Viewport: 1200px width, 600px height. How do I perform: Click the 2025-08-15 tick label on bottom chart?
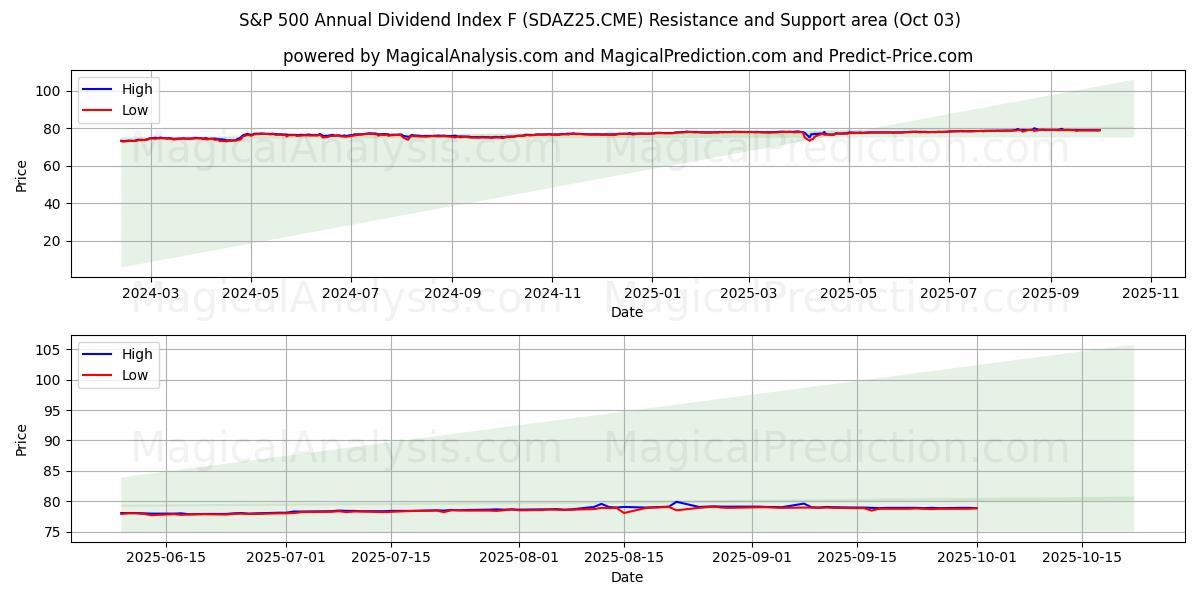(625, 558)
